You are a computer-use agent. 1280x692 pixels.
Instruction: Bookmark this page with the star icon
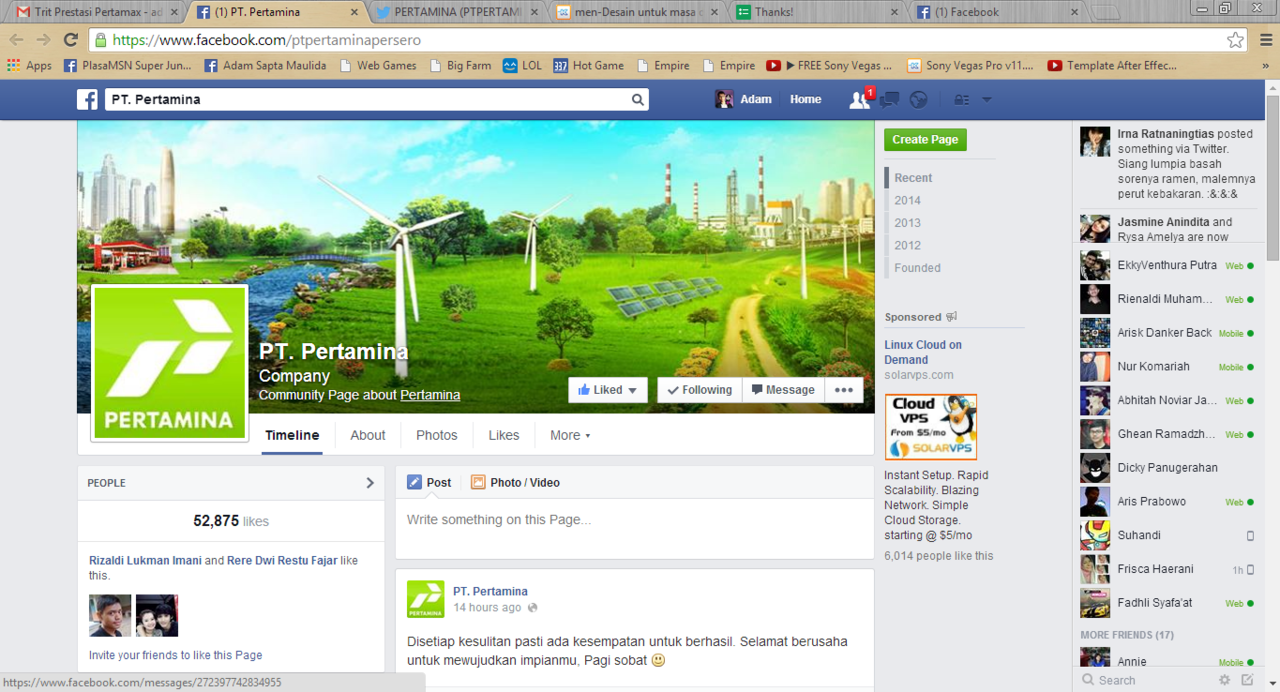point(1236,40)
